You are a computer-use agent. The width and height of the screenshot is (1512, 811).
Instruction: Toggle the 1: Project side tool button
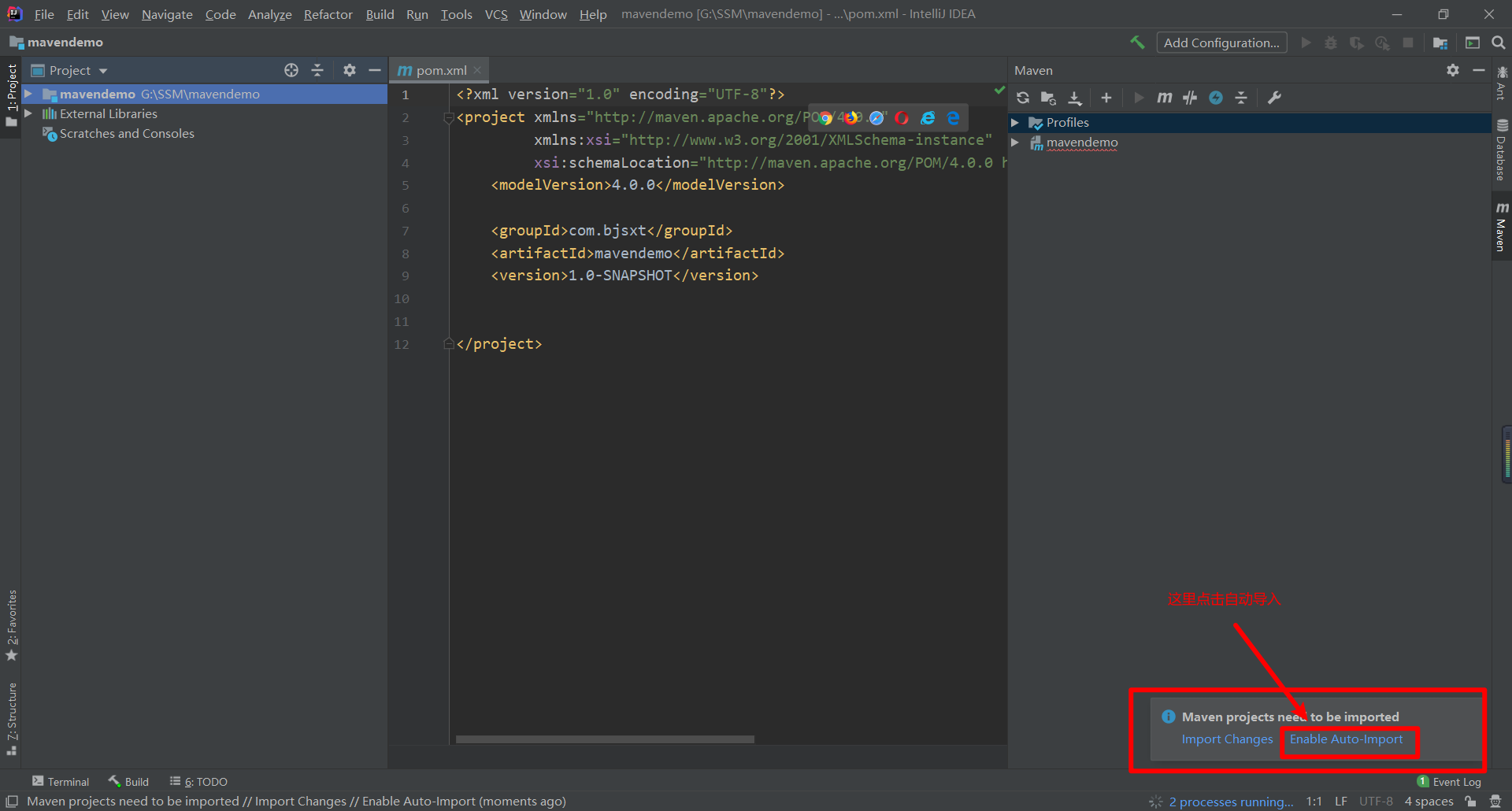pos(11,95)
